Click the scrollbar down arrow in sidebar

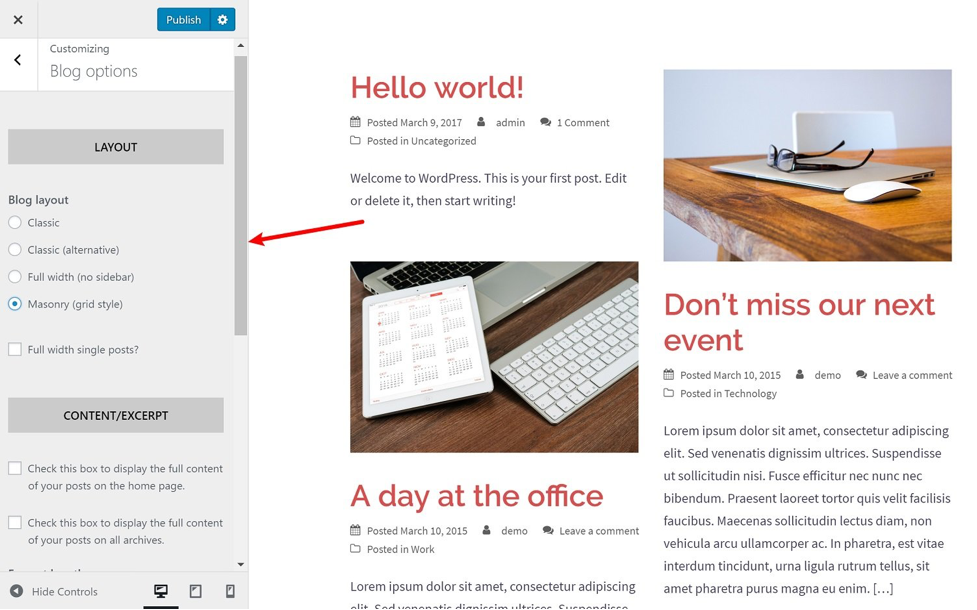click(x=241, y=565)
